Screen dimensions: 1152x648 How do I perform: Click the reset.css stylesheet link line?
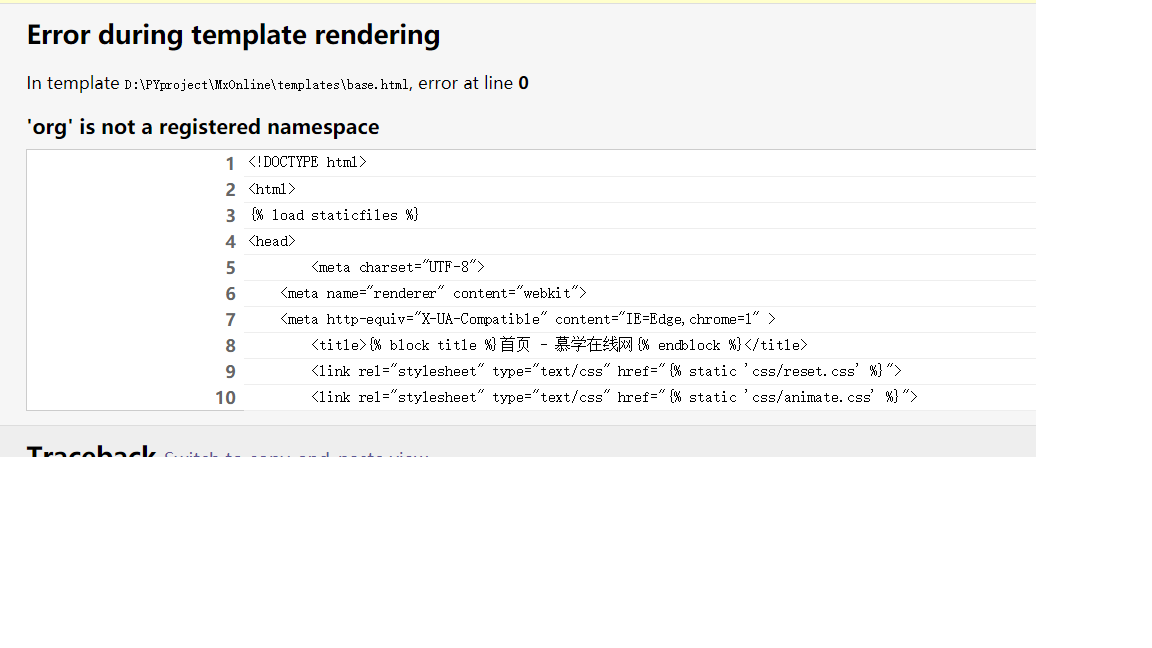coord(606,371)
